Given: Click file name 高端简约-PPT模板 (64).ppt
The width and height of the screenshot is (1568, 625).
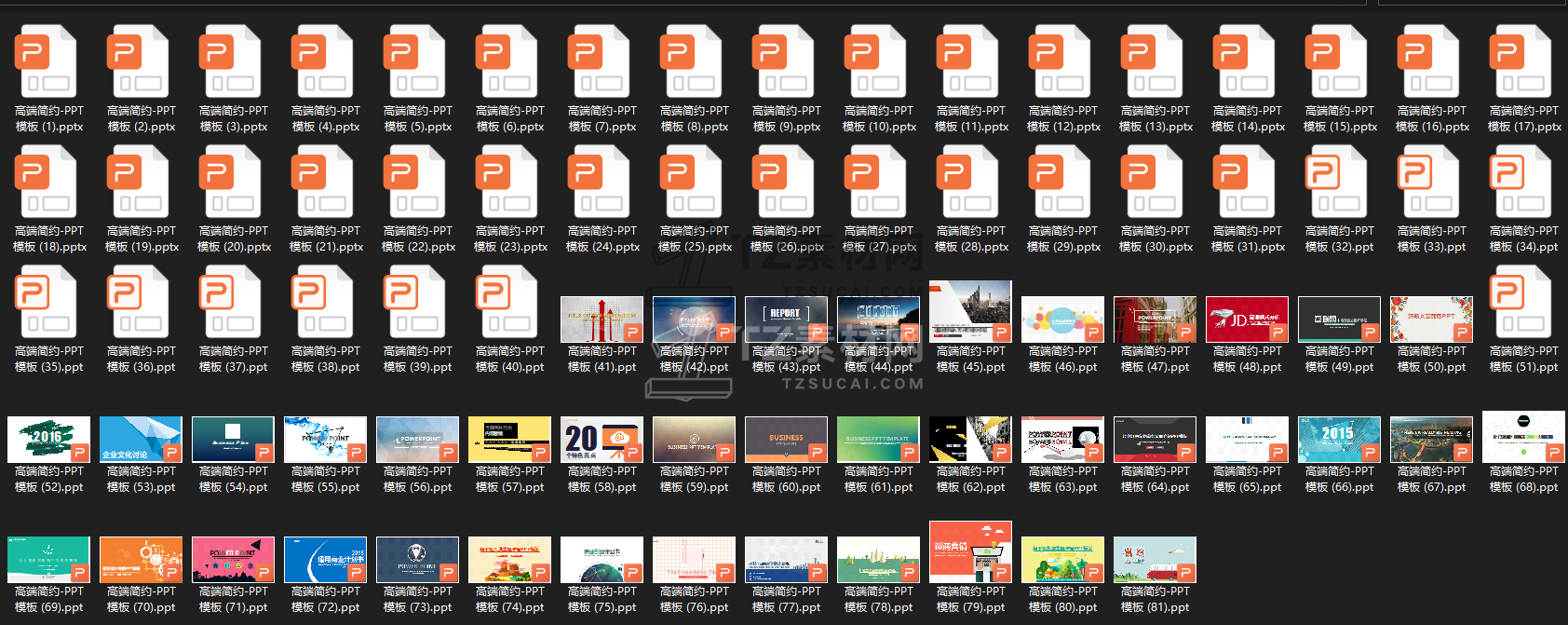Looking at the screenshot, I should coord(1155,479).
